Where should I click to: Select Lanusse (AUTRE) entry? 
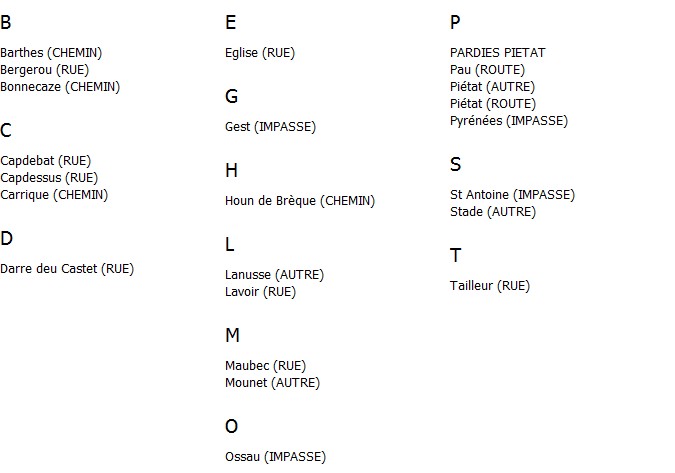(274, 275)
